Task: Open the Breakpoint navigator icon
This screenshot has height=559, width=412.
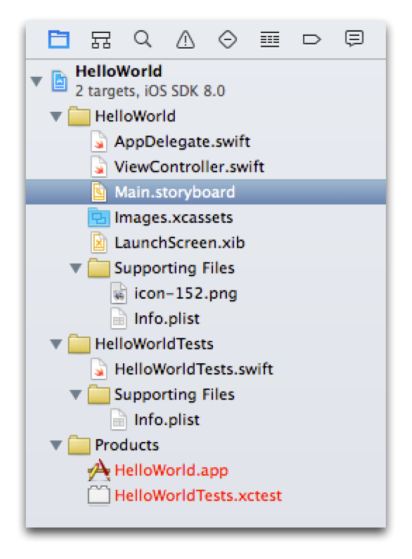Action: pos(312,39)
